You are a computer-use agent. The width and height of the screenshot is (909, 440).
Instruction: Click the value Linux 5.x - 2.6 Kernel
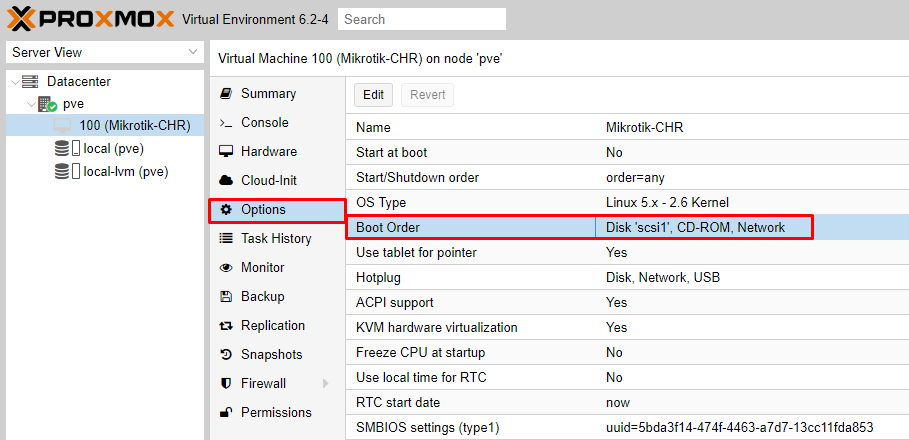click(x=667, y=202)
